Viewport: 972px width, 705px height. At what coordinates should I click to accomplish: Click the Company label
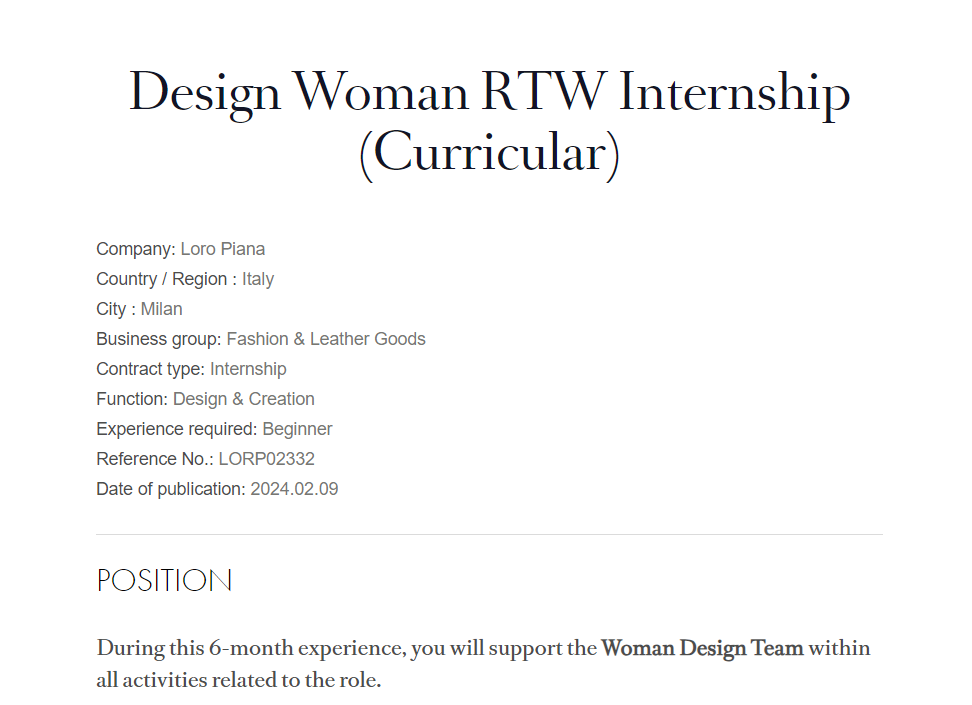click(x=136, y=250)
